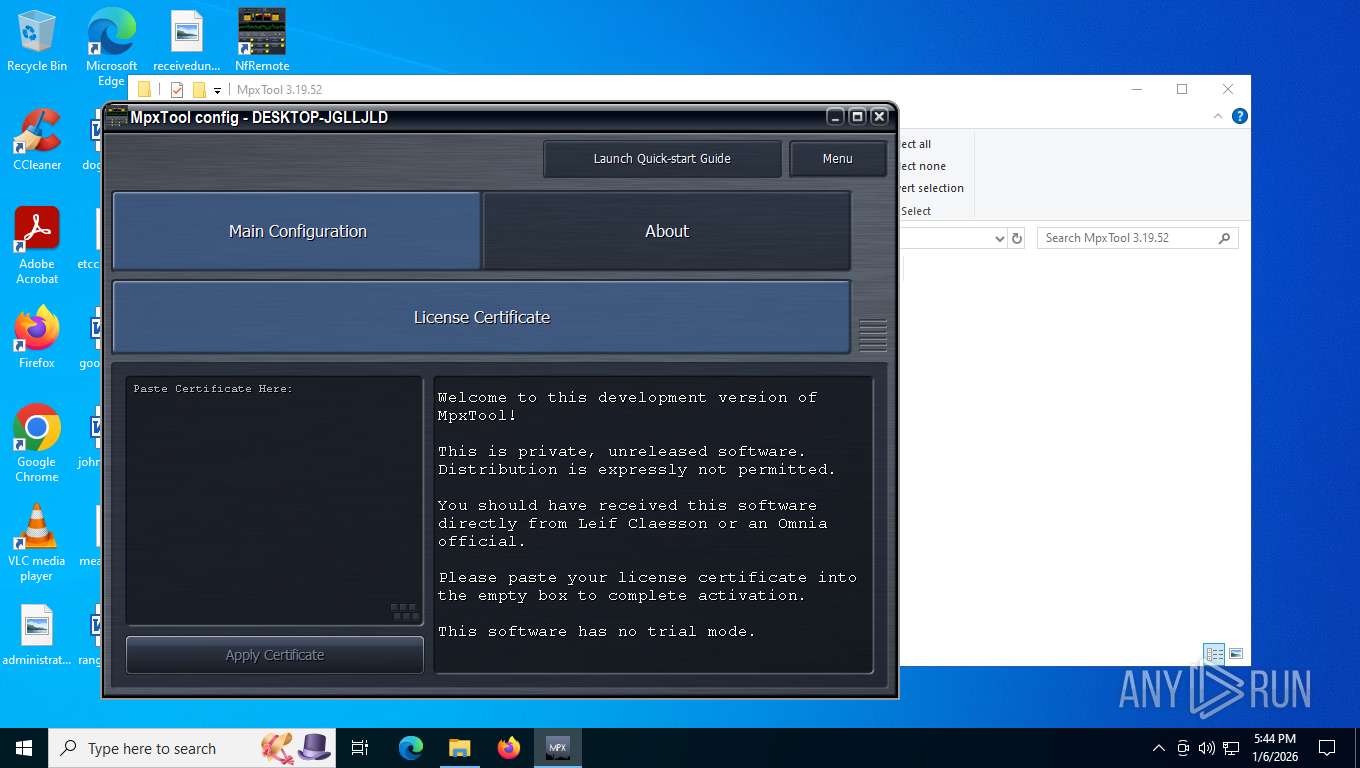Open the Explorer address bar history dropdown
Image resolution: width=1360 pixels, height=768 pixels.
(x=1000, y=238)
